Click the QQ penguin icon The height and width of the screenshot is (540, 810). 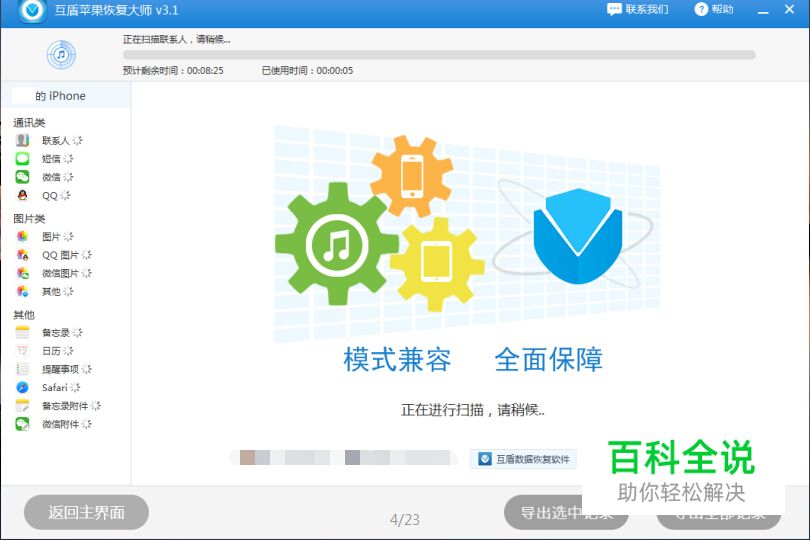click(x=22, y=195)
